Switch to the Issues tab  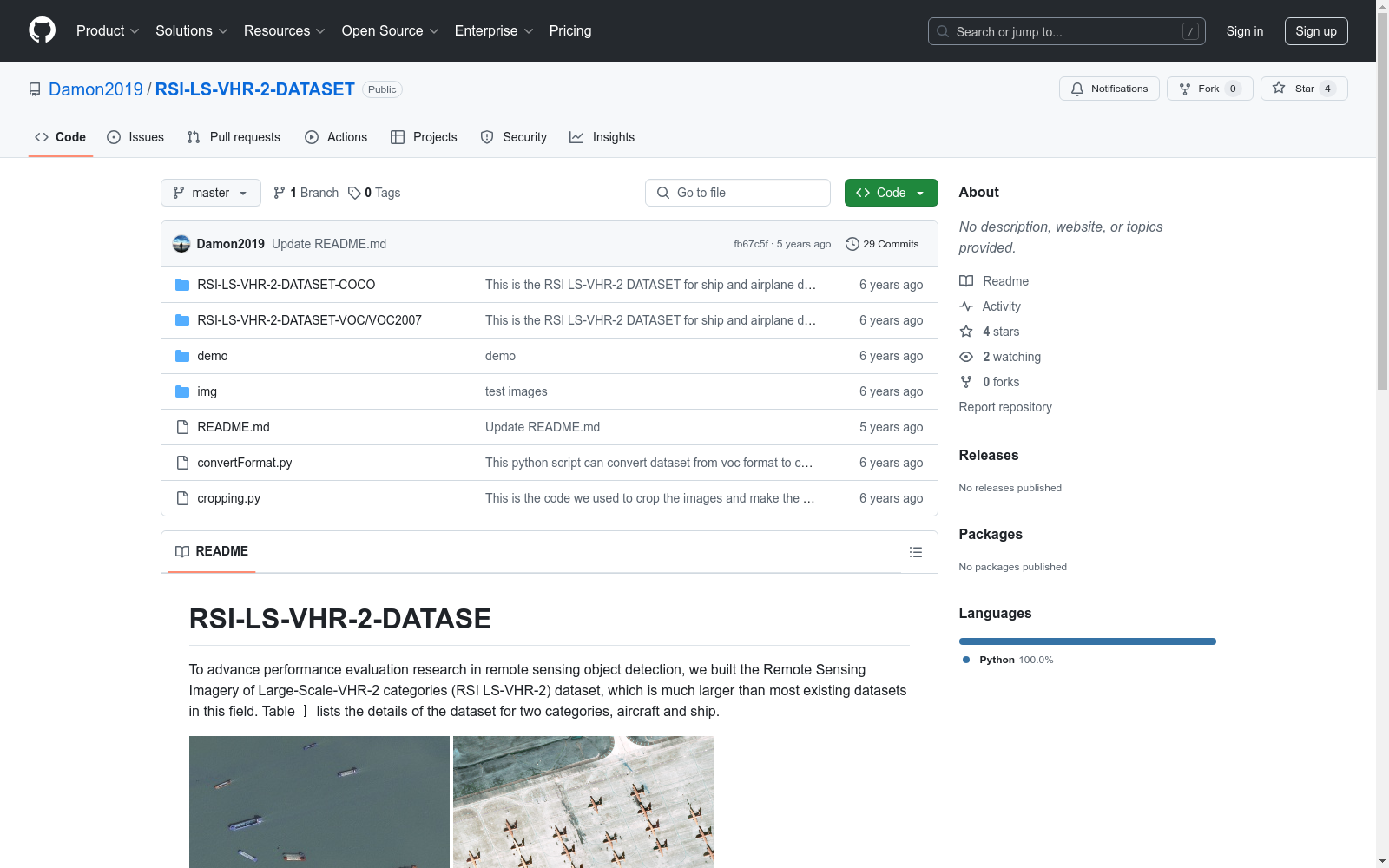point(135,137)
